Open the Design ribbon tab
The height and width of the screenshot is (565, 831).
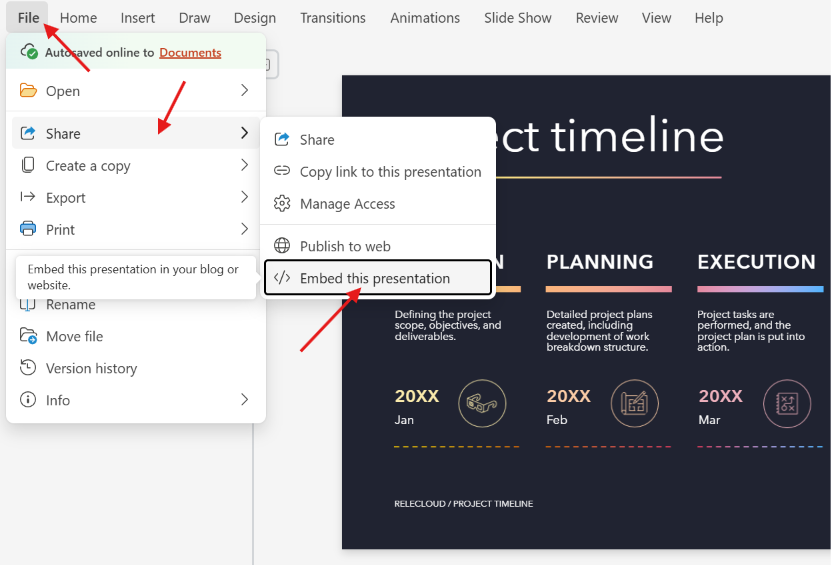(x=255, y=18)
